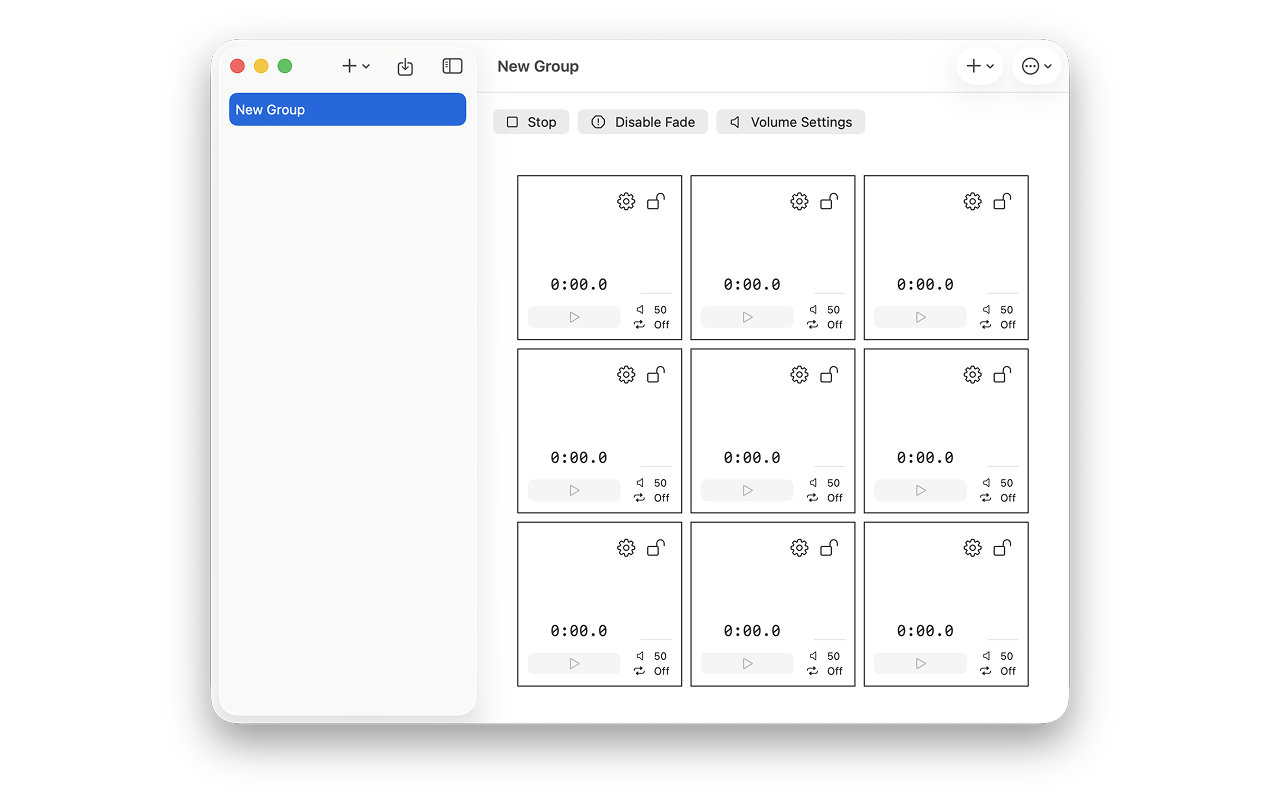The width and height of the screenshot is (1280, 800).
Task: Click speaker volume icon on first-row, third-column pad
Action: [x=986, y=310]
